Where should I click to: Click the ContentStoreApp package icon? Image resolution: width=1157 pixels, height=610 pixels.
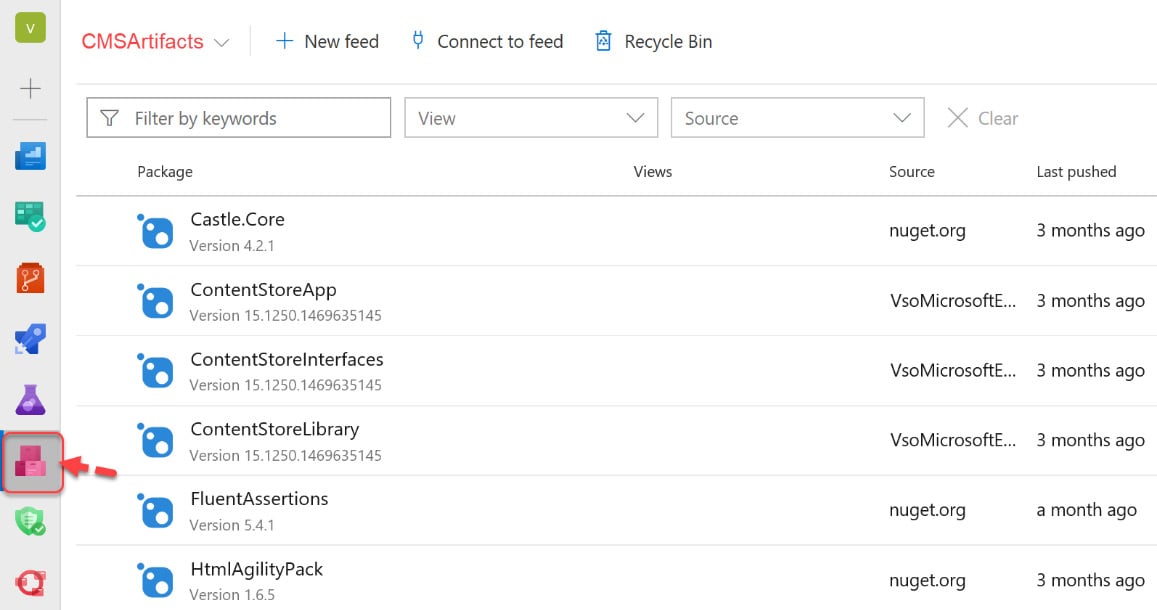click(x=155, y=301)
